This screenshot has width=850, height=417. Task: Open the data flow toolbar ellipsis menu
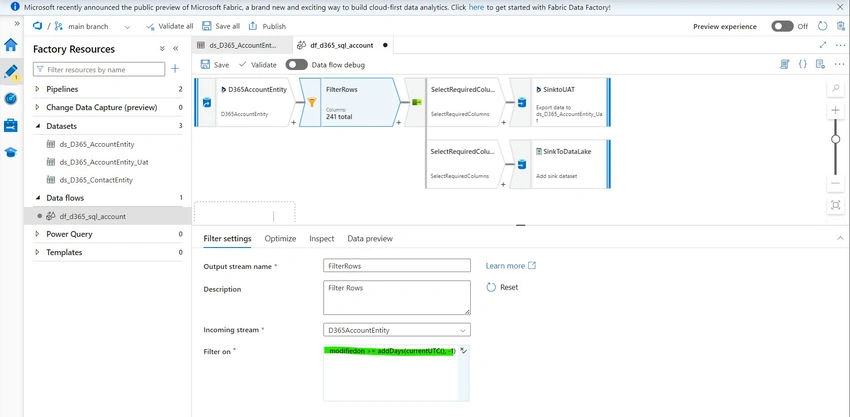(840, 64)
